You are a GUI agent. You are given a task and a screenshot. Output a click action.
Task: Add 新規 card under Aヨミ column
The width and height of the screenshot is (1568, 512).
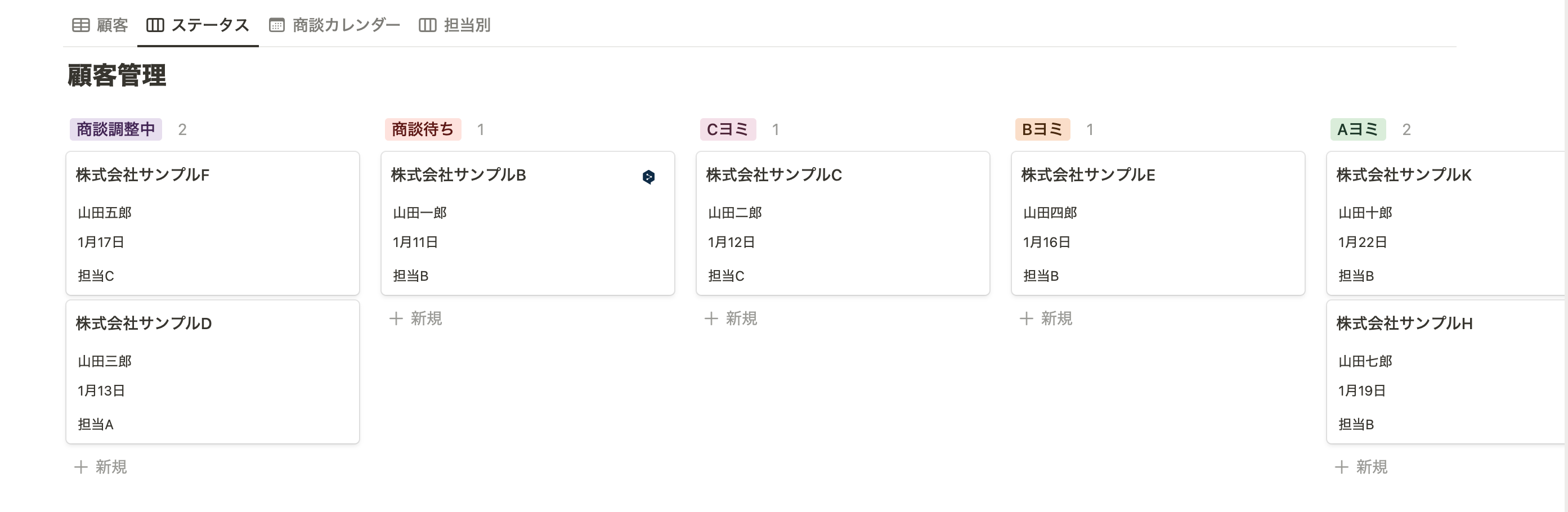[1361, 467]
